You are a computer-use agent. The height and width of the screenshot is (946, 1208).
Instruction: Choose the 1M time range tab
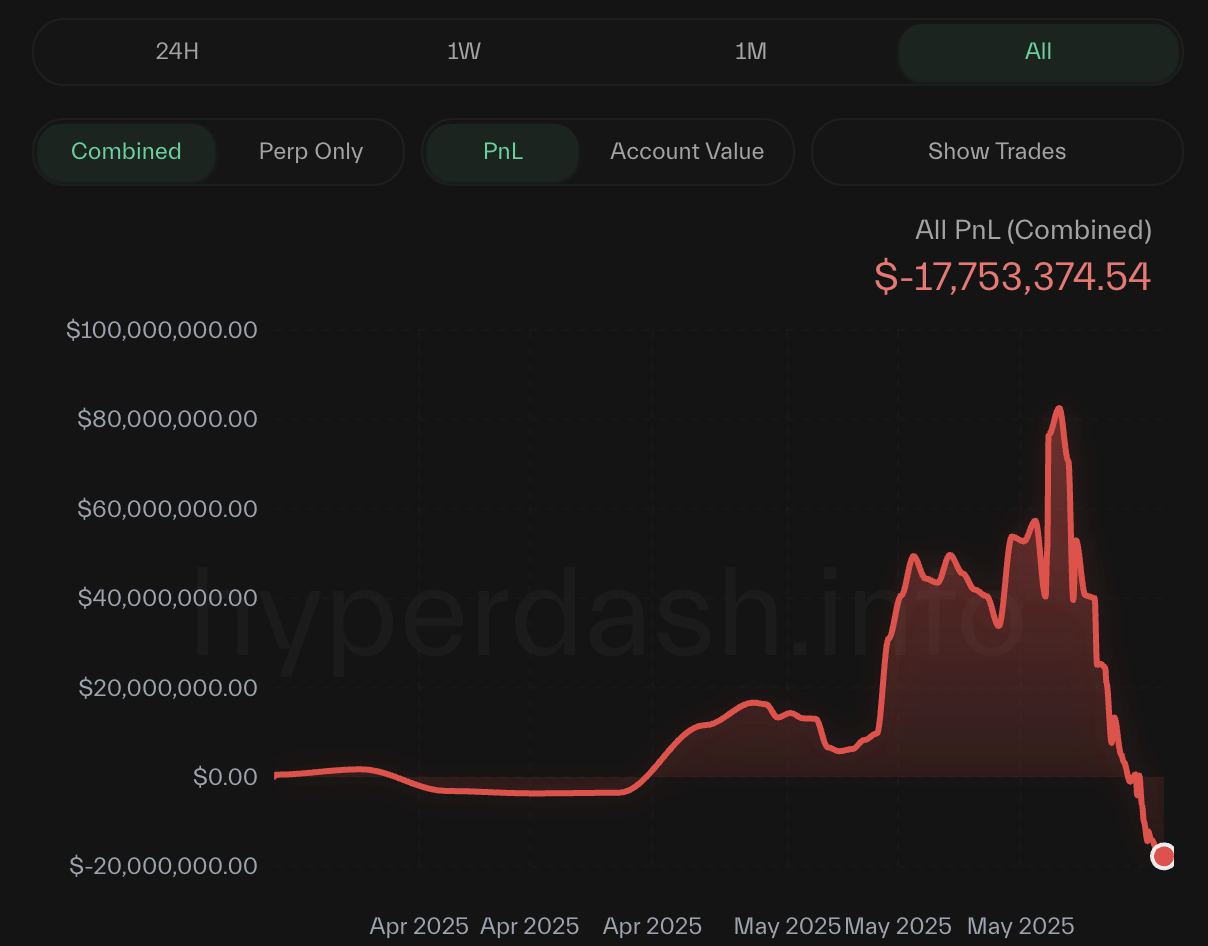751,51
